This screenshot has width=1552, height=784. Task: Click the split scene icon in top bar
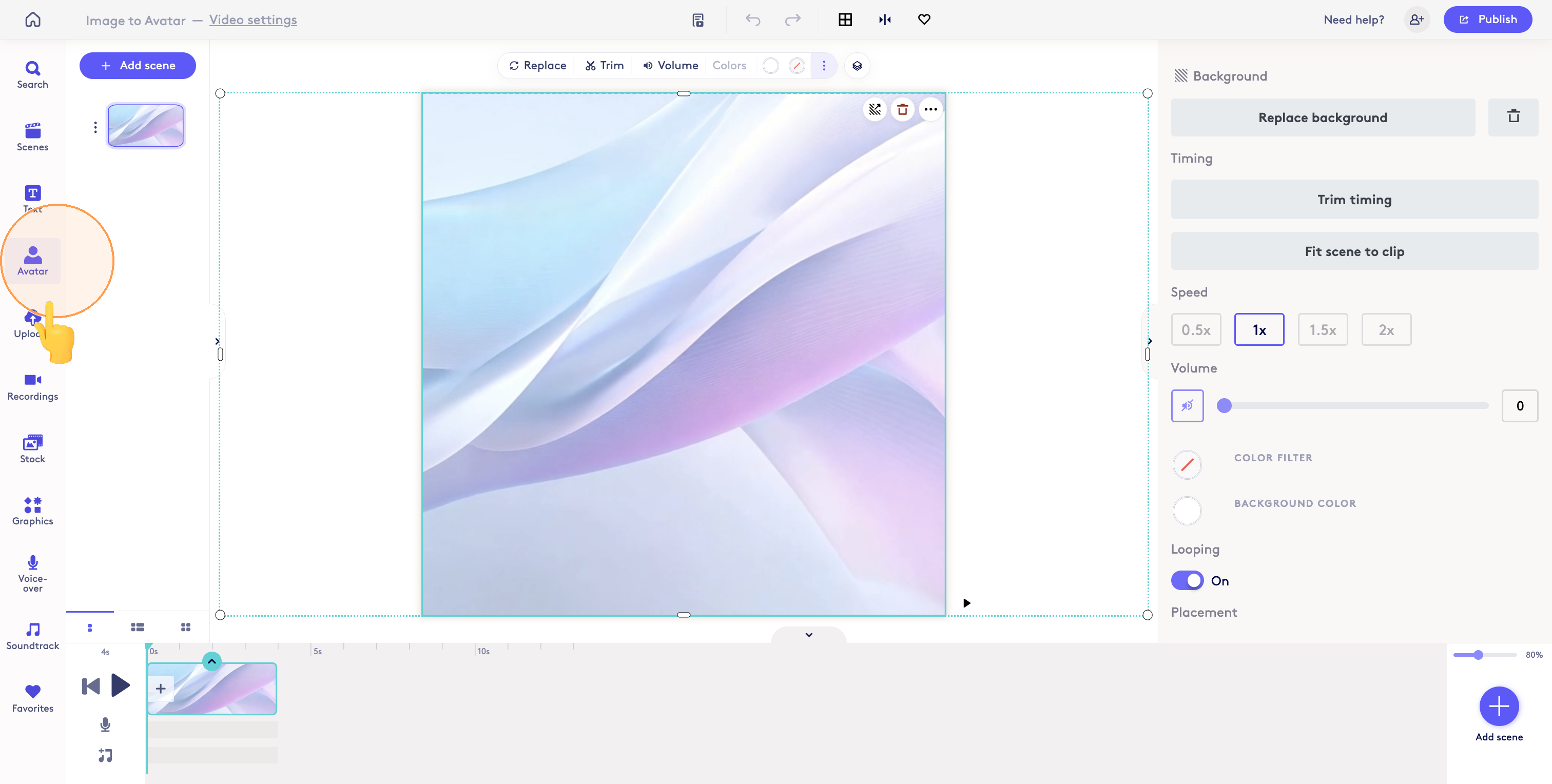pyautogui.click(x=884, y=20)
